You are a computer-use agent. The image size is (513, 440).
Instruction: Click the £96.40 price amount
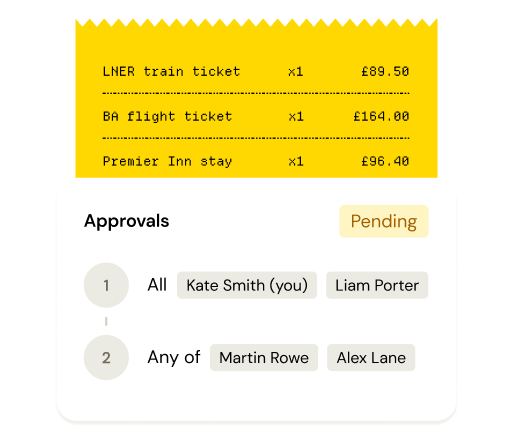385,161
